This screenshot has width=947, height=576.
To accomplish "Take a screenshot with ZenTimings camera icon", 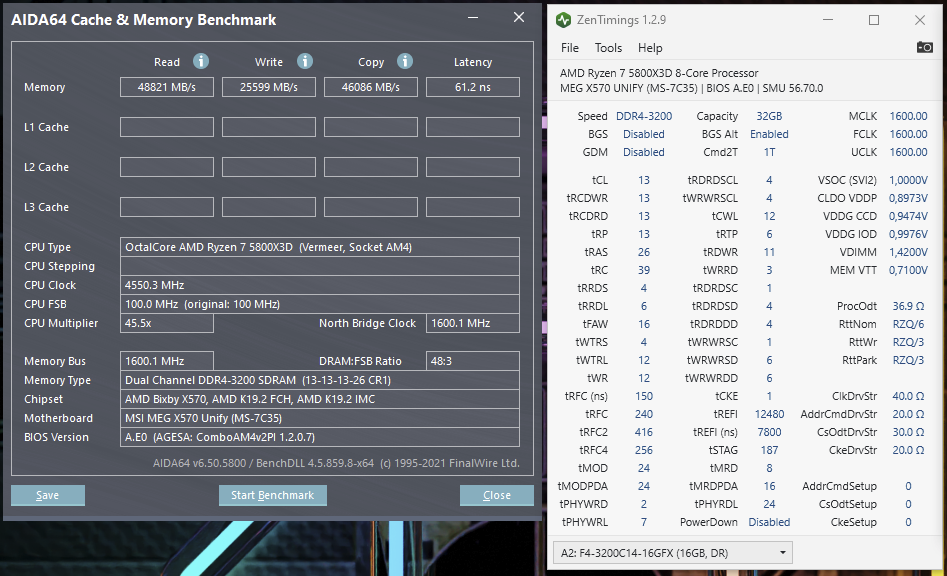I will (x=924, y=47).
